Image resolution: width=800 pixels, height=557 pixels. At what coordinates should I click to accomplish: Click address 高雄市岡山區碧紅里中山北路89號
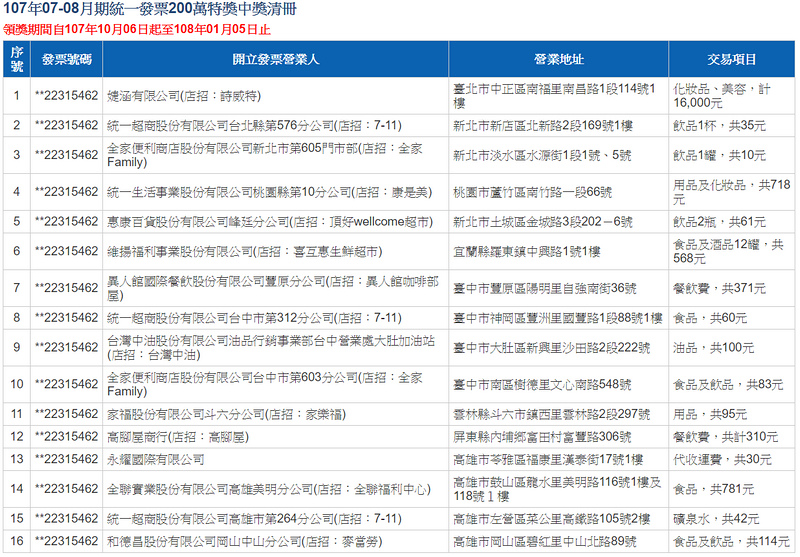(559, 541)
